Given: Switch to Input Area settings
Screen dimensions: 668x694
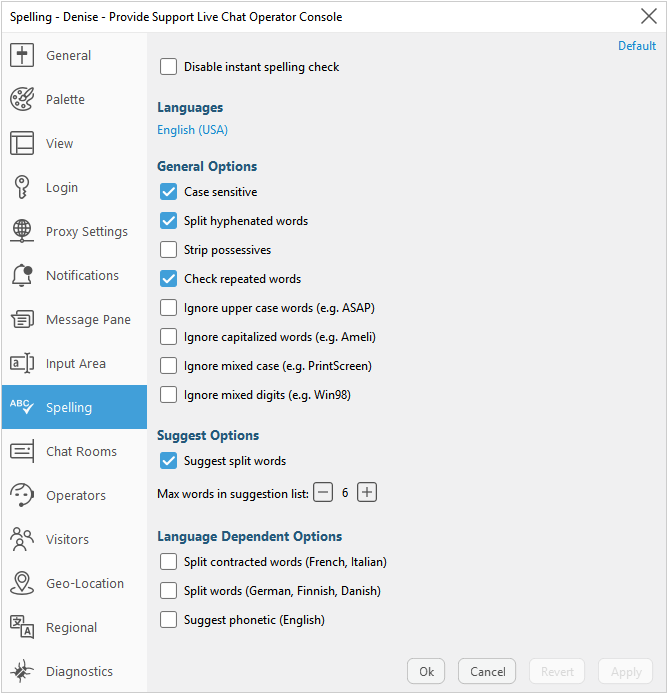Looking at the screenshot, I should (x=74, y=363).
